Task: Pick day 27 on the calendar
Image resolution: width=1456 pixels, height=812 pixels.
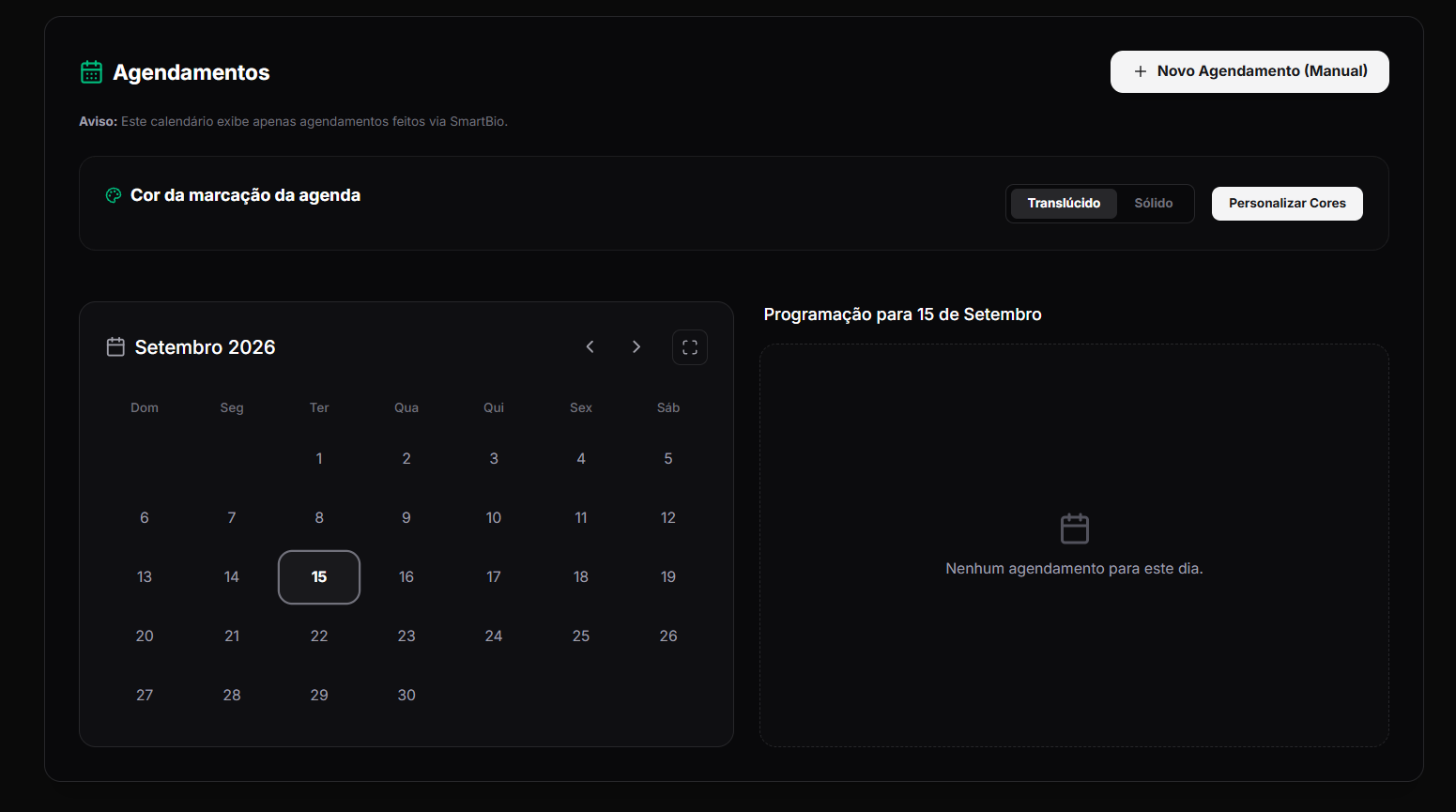Action: click(x=145, y=696)
